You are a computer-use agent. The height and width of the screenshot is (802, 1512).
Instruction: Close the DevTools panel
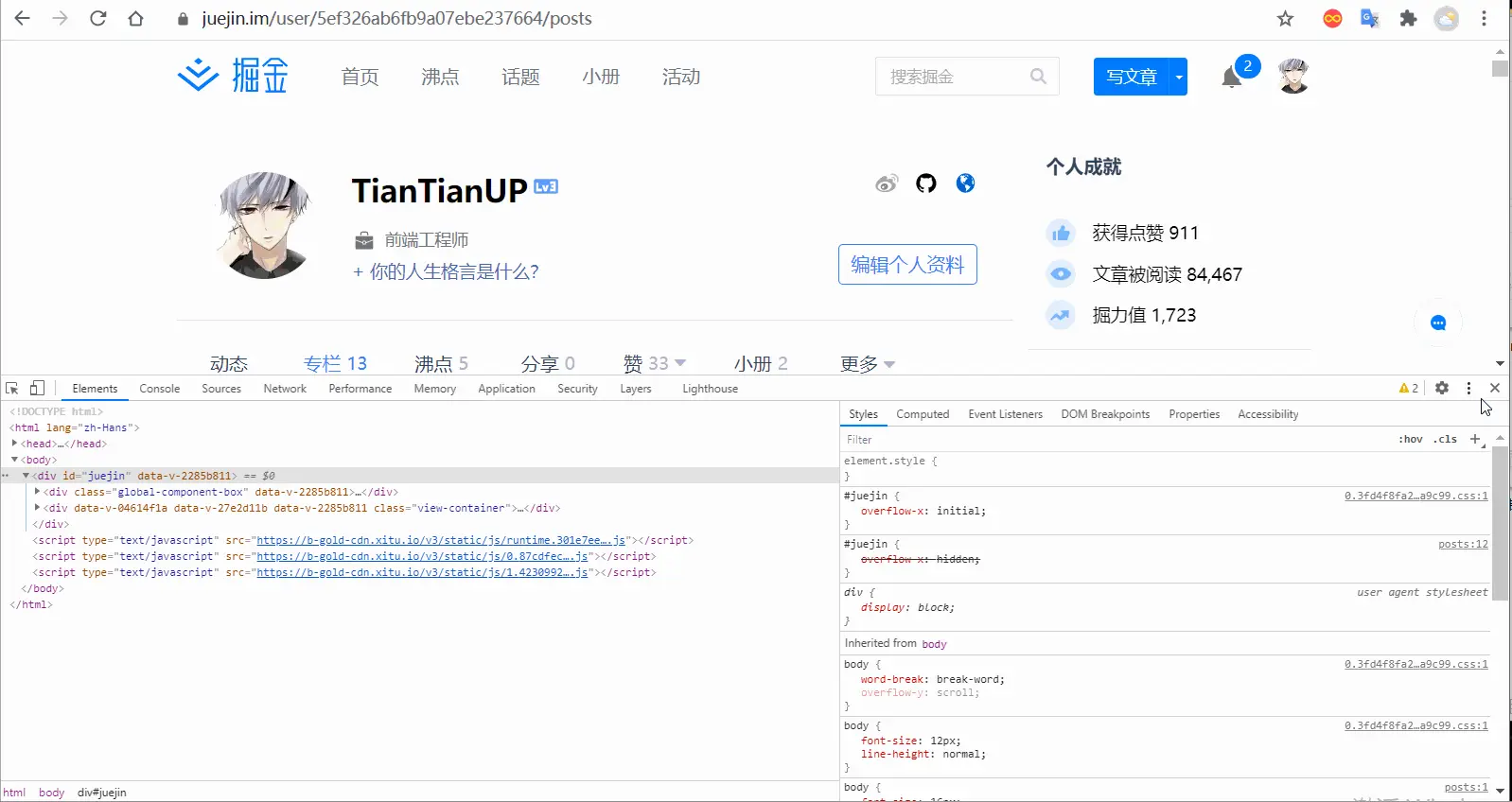pos(1495,388)
